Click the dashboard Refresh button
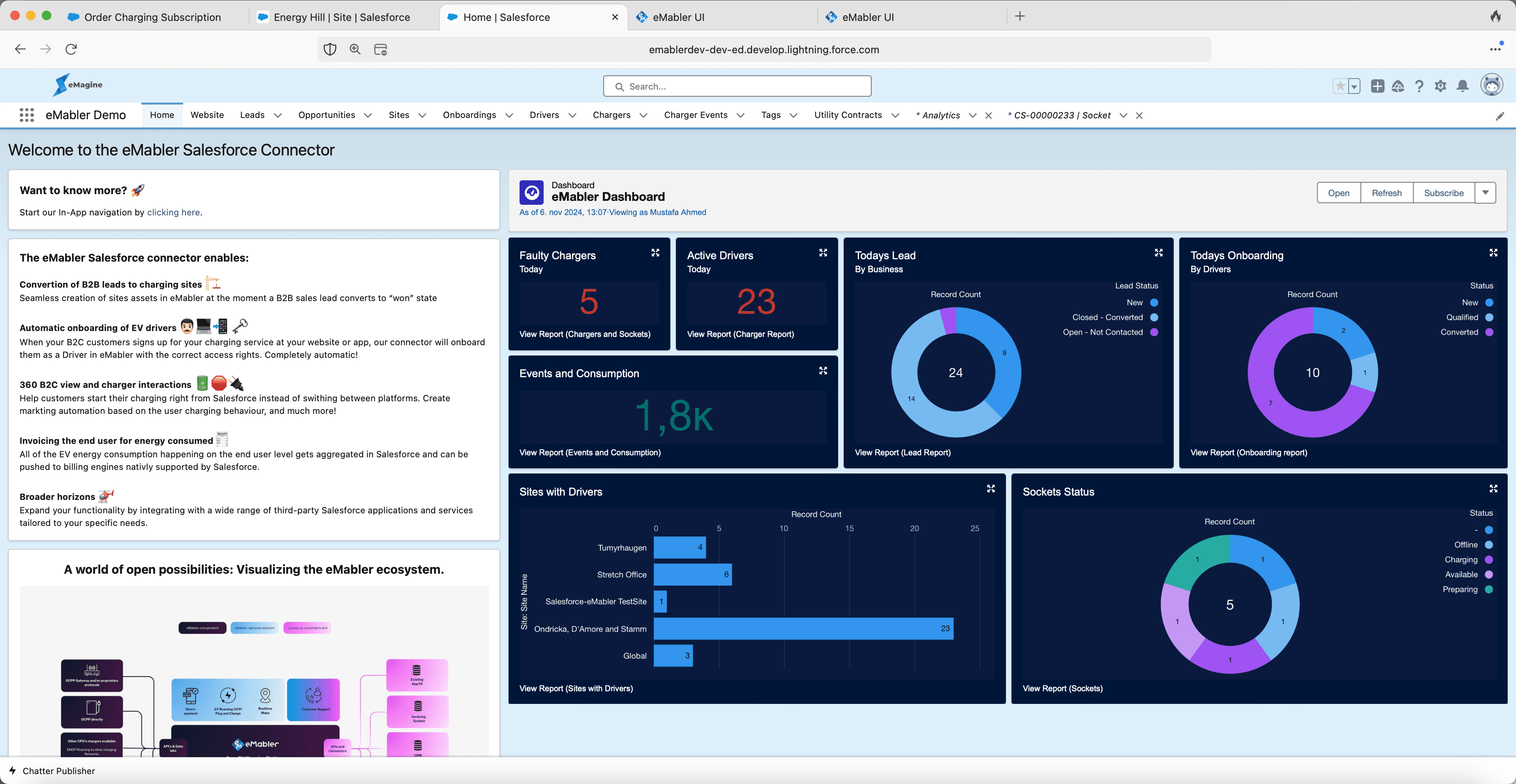 click(1387, 193)
